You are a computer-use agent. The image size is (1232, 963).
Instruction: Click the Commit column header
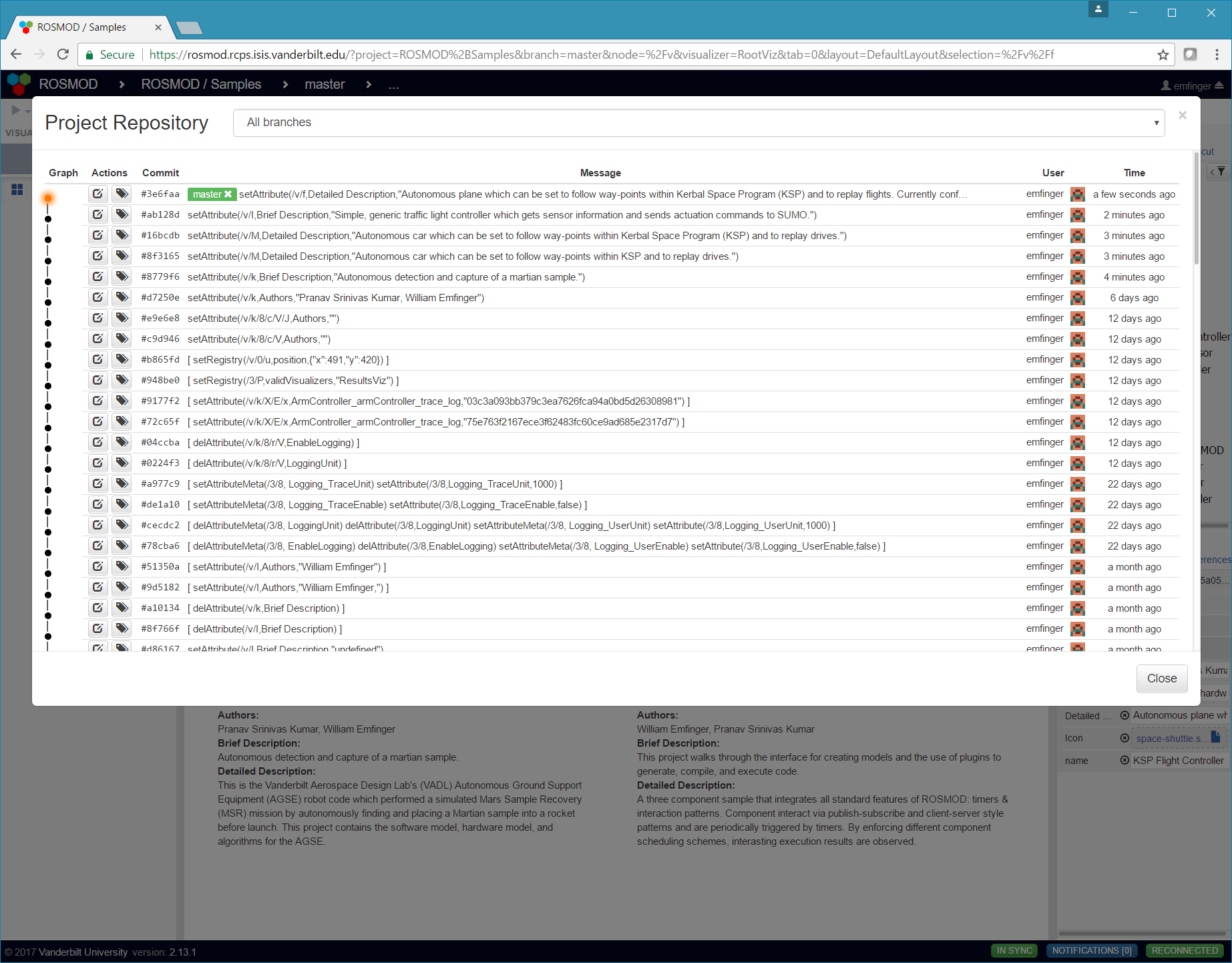point(160,173)
